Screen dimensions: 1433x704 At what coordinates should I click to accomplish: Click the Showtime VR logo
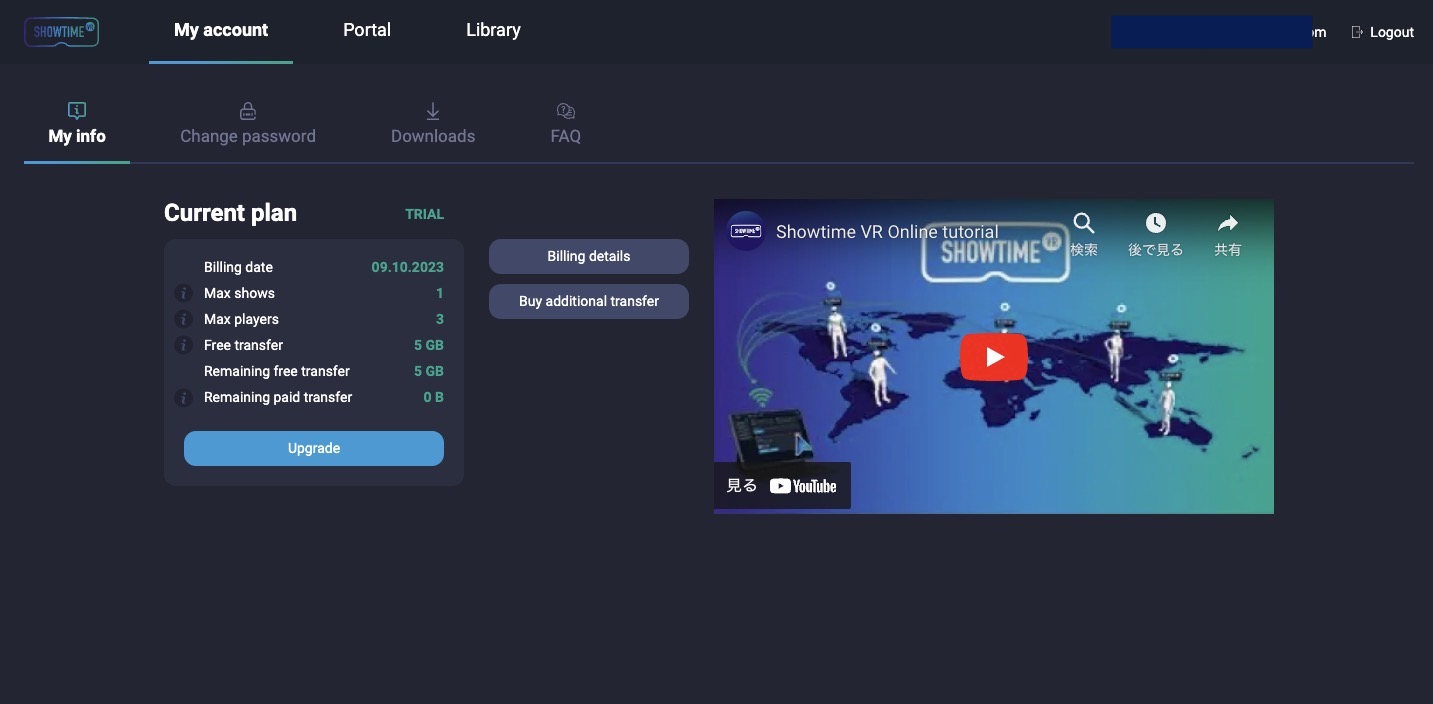click(61, 31)
